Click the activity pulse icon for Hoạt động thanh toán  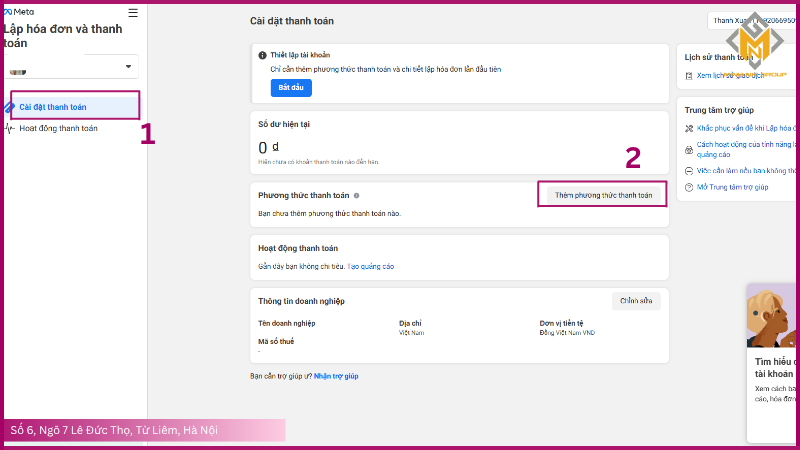[x=10, y=128]
